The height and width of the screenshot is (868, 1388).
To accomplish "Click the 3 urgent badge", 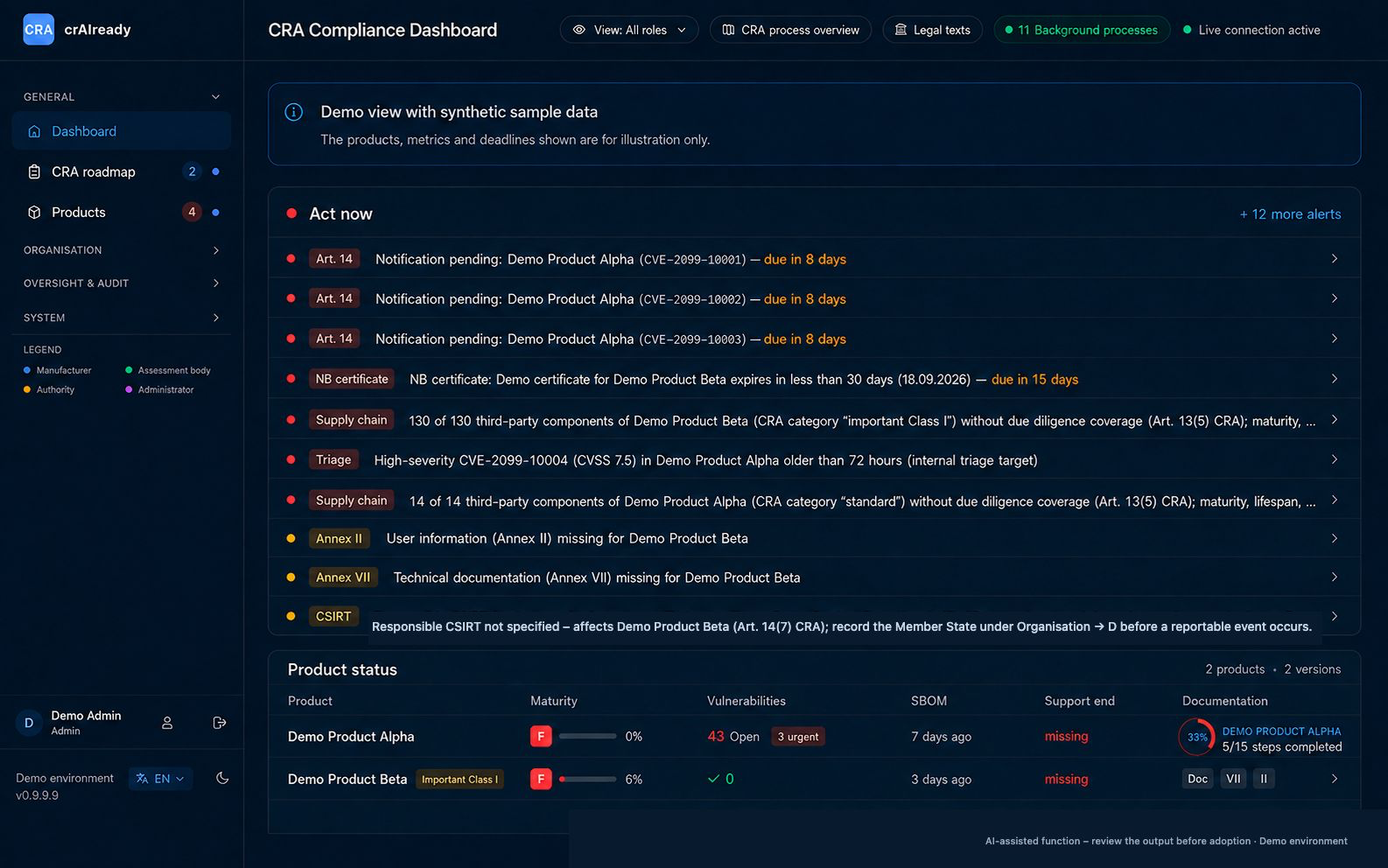I will [798, 737].
